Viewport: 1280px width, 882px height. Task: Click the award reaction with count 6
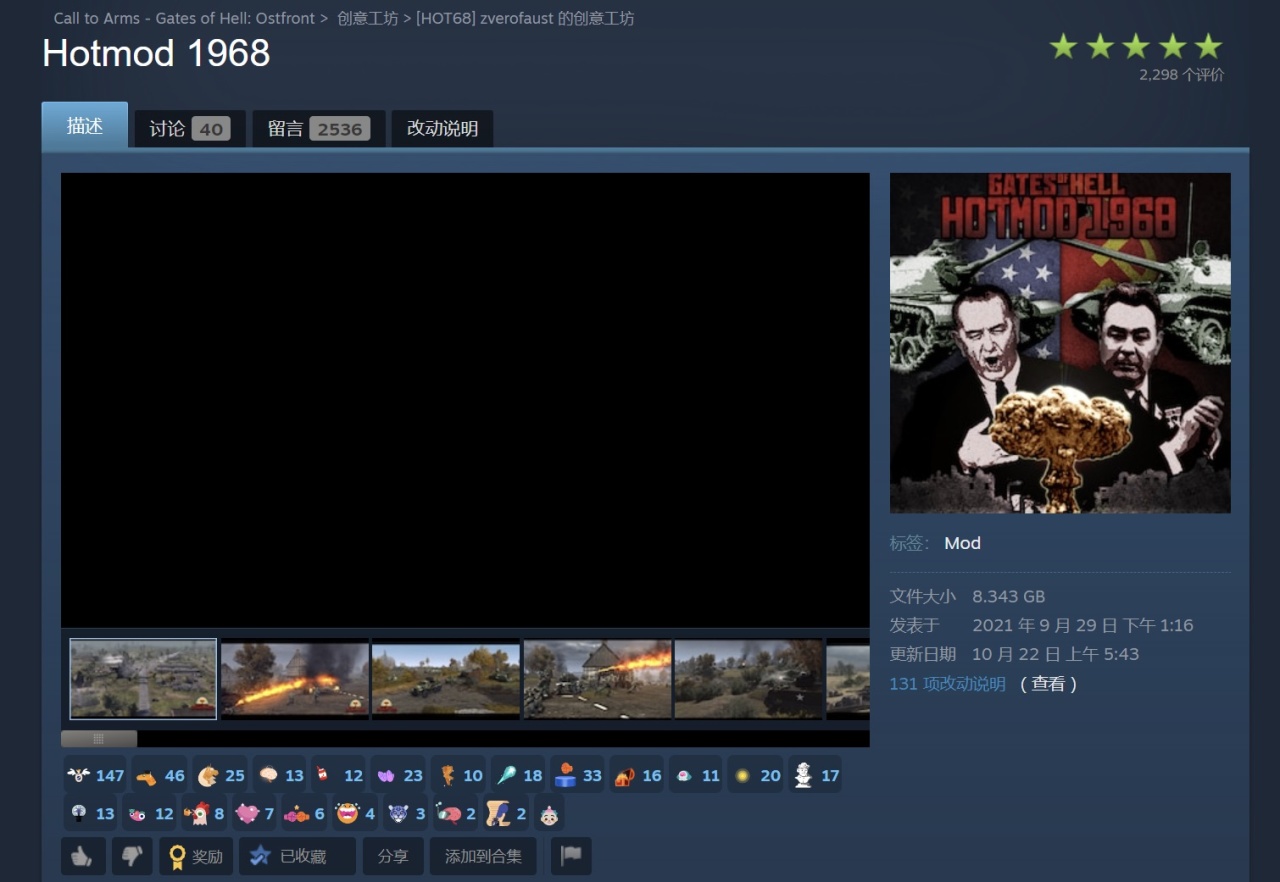(x=305, y=814)
